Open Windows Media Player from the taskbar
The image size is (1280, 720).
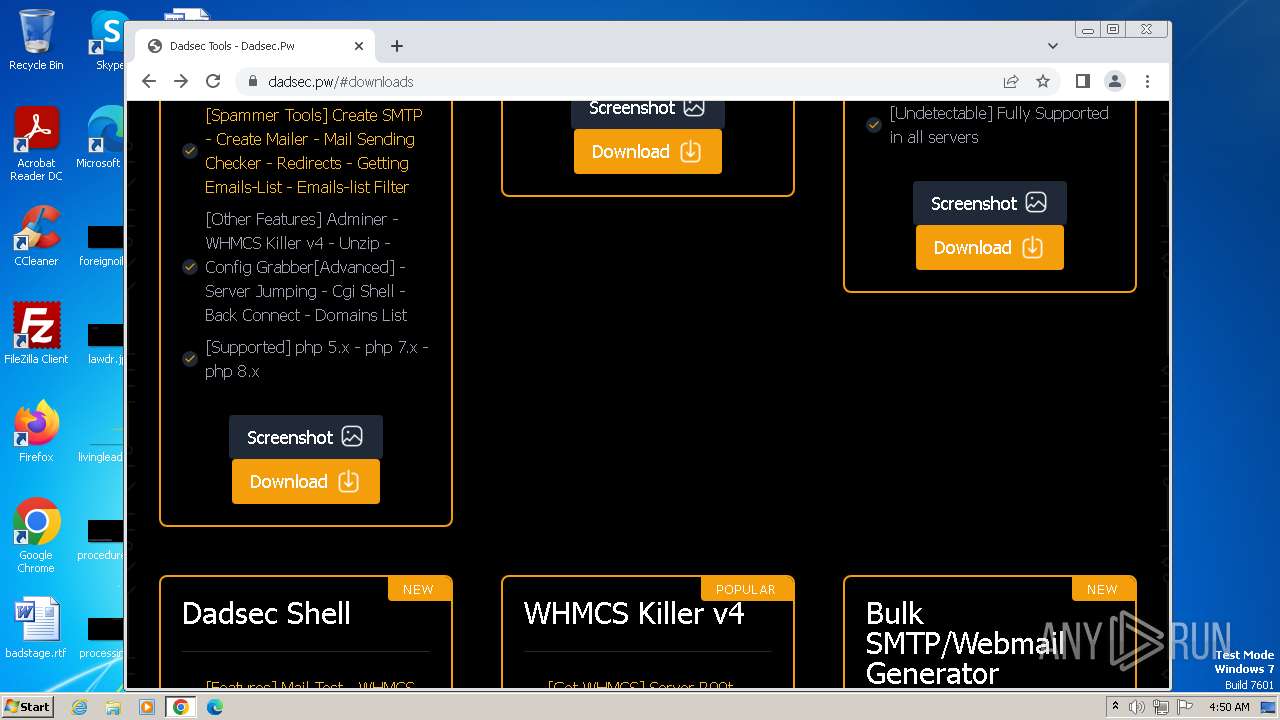[146, 707]
